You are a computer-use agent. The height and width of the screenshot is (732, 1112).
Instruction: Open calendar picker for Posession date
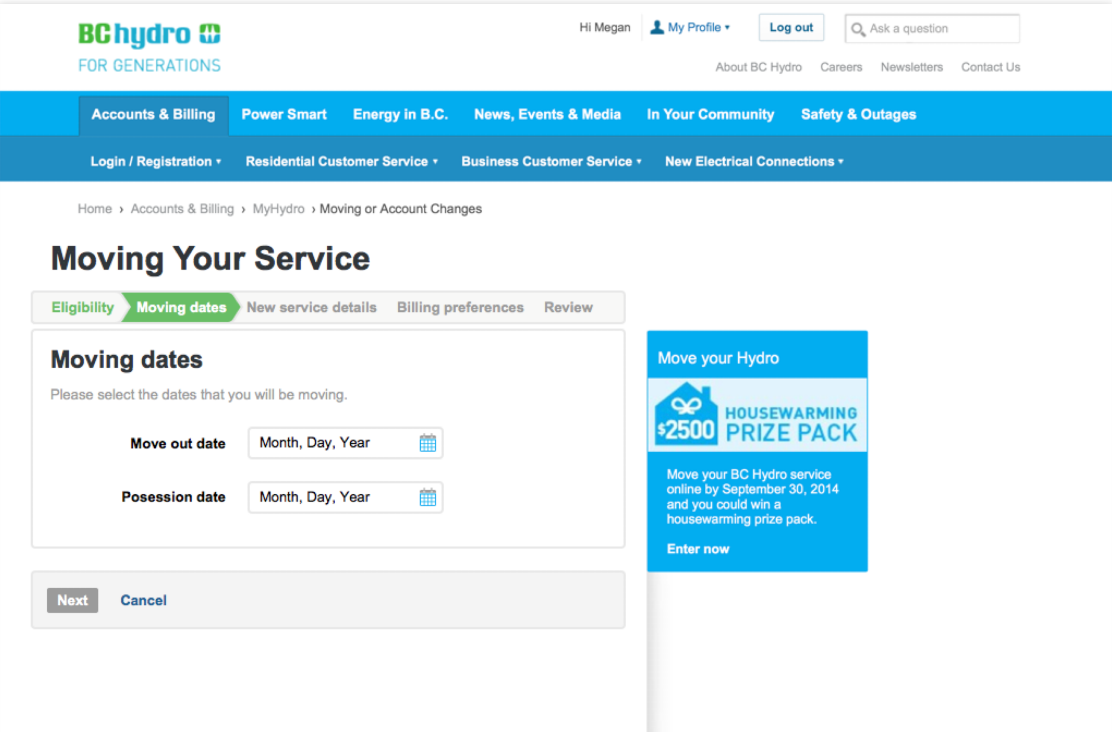428,497
